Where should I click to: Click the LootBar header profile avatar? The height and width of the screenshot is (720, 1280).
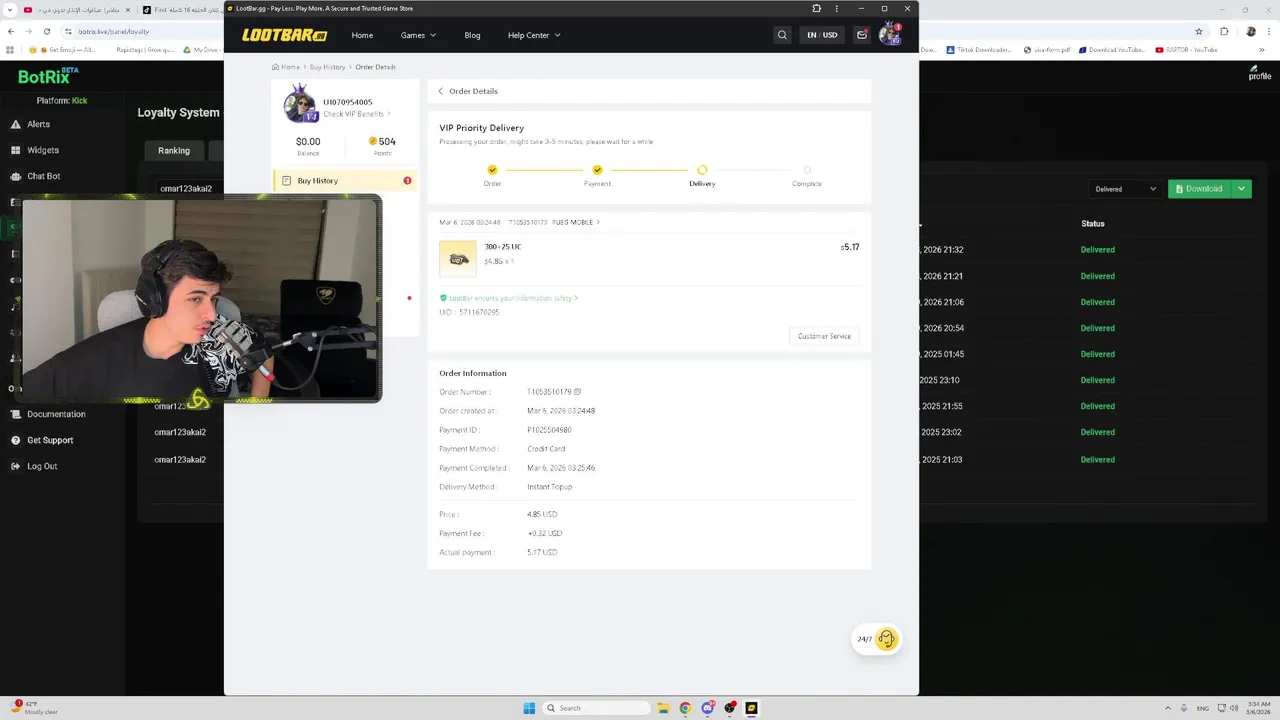[889, 35]
